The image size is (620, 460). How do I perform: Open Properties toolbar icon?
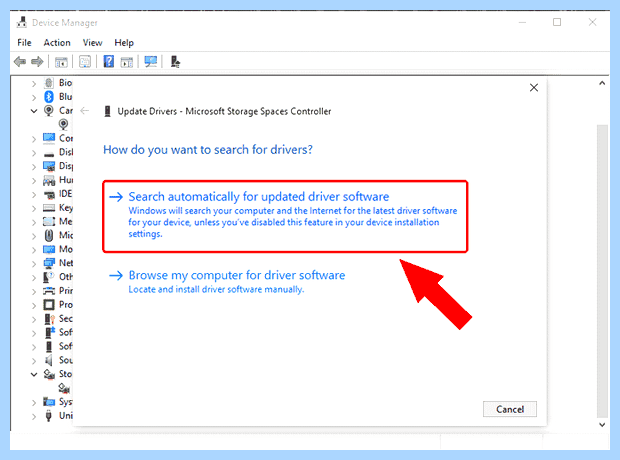85,62
